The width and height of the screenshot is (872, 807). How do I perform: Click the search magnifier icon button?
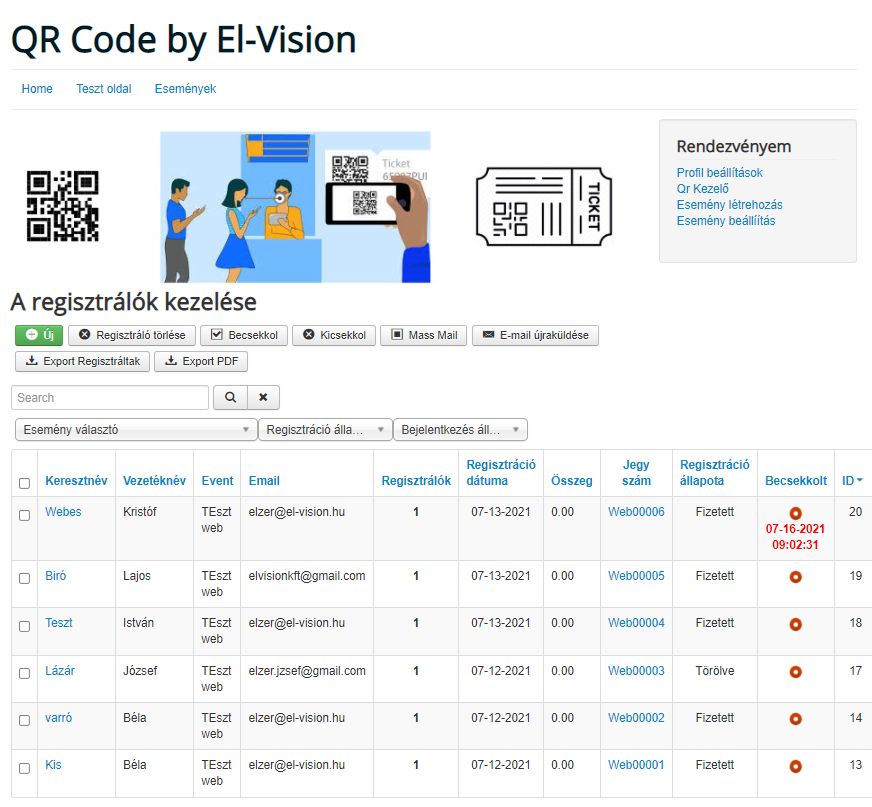pyautogui.click(x=230, y=397)
